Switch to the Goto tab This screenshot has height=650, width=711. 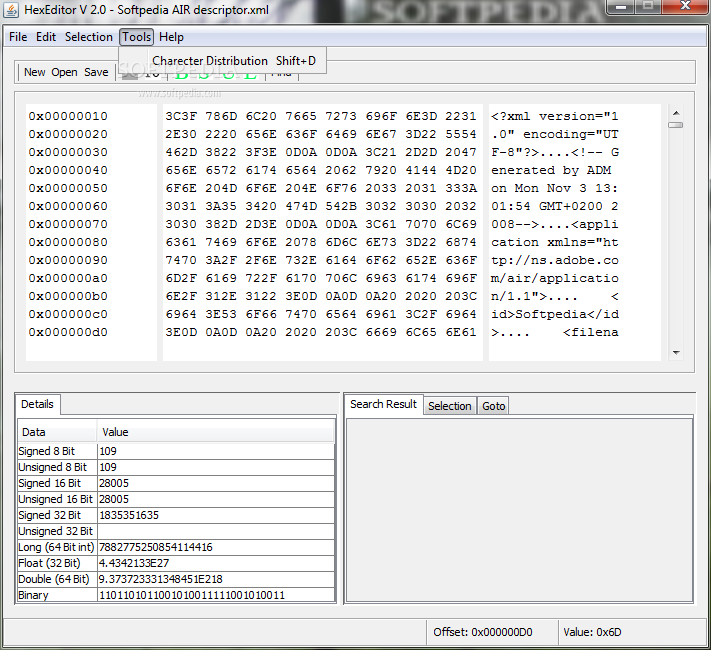coord(493,406)
